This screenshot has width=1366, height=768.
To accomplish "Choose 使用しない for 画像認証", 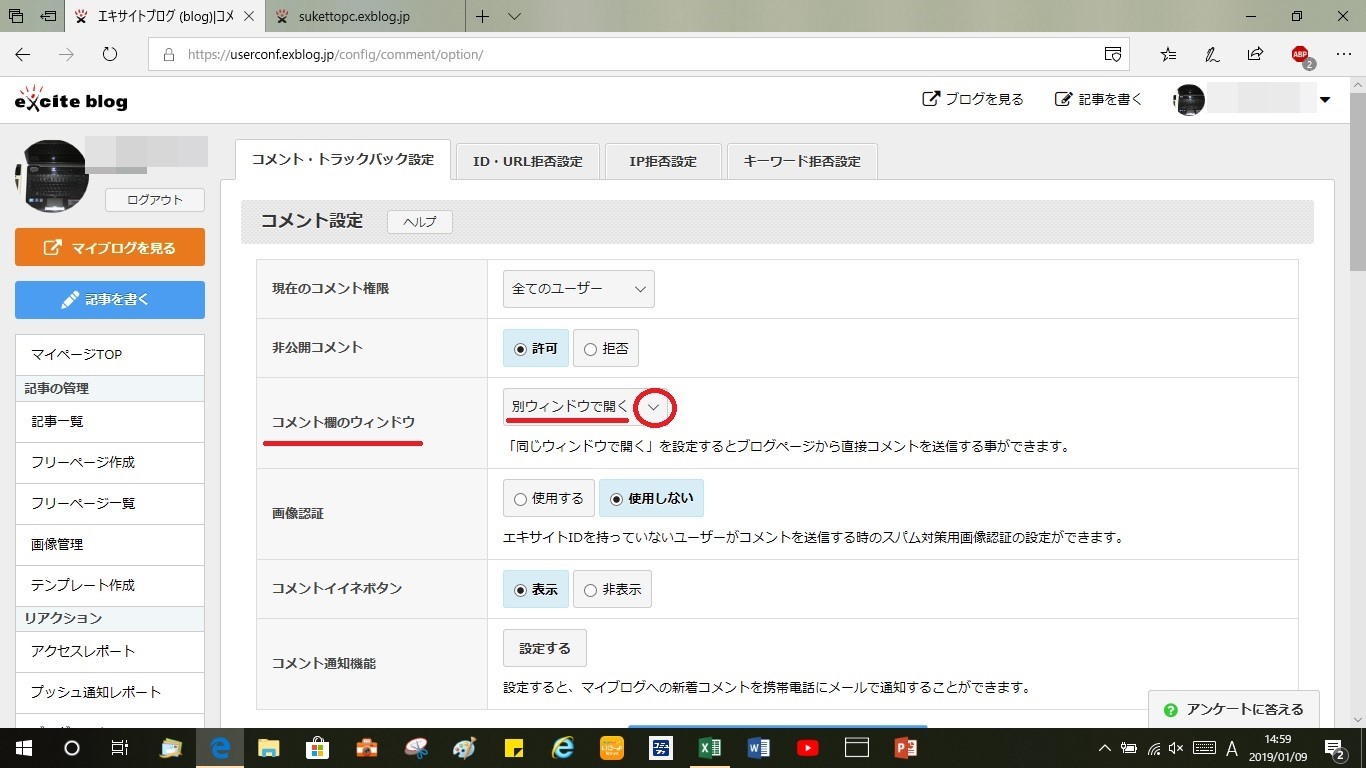I will coord(651,498).
